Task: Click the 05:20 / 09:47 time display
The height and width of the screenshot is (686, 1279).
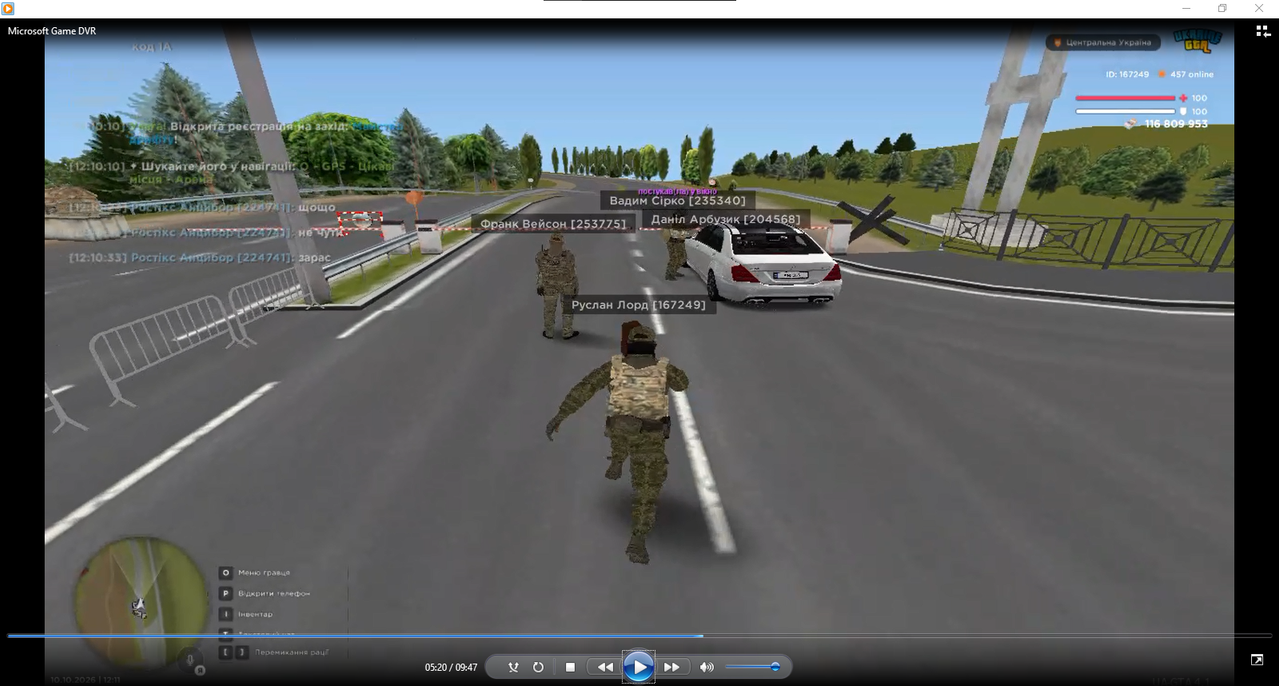Action: (451, 667)
